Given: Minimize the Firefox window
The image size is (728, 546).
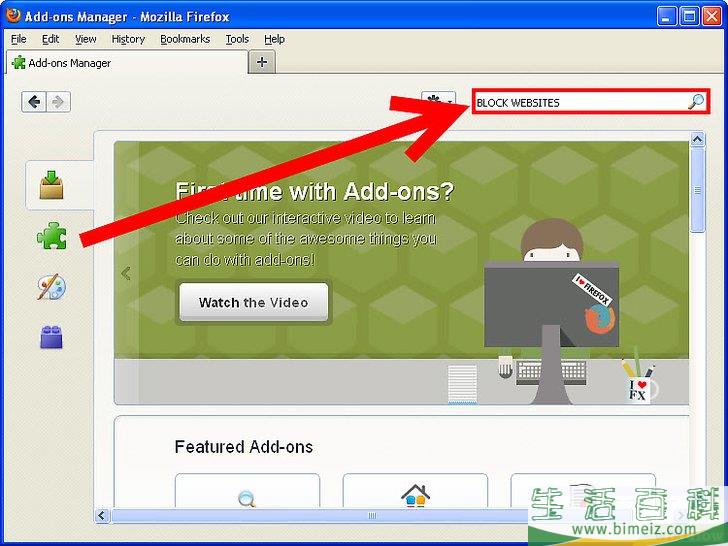Looking at the screenshot, I should pyautogui.click(x=667, y=17).
